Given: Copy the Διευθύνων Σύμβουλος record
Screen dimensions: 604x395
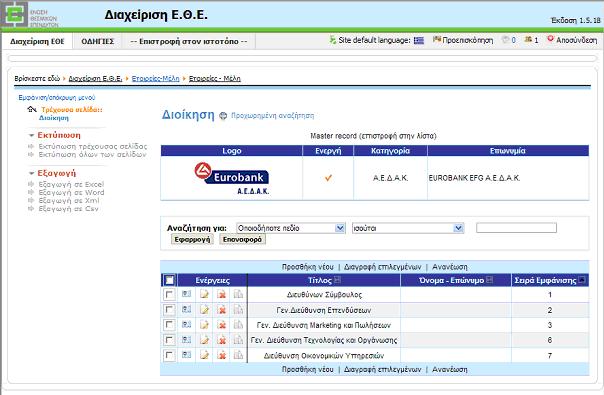Looking at the screenshot, I should [238, 294].
